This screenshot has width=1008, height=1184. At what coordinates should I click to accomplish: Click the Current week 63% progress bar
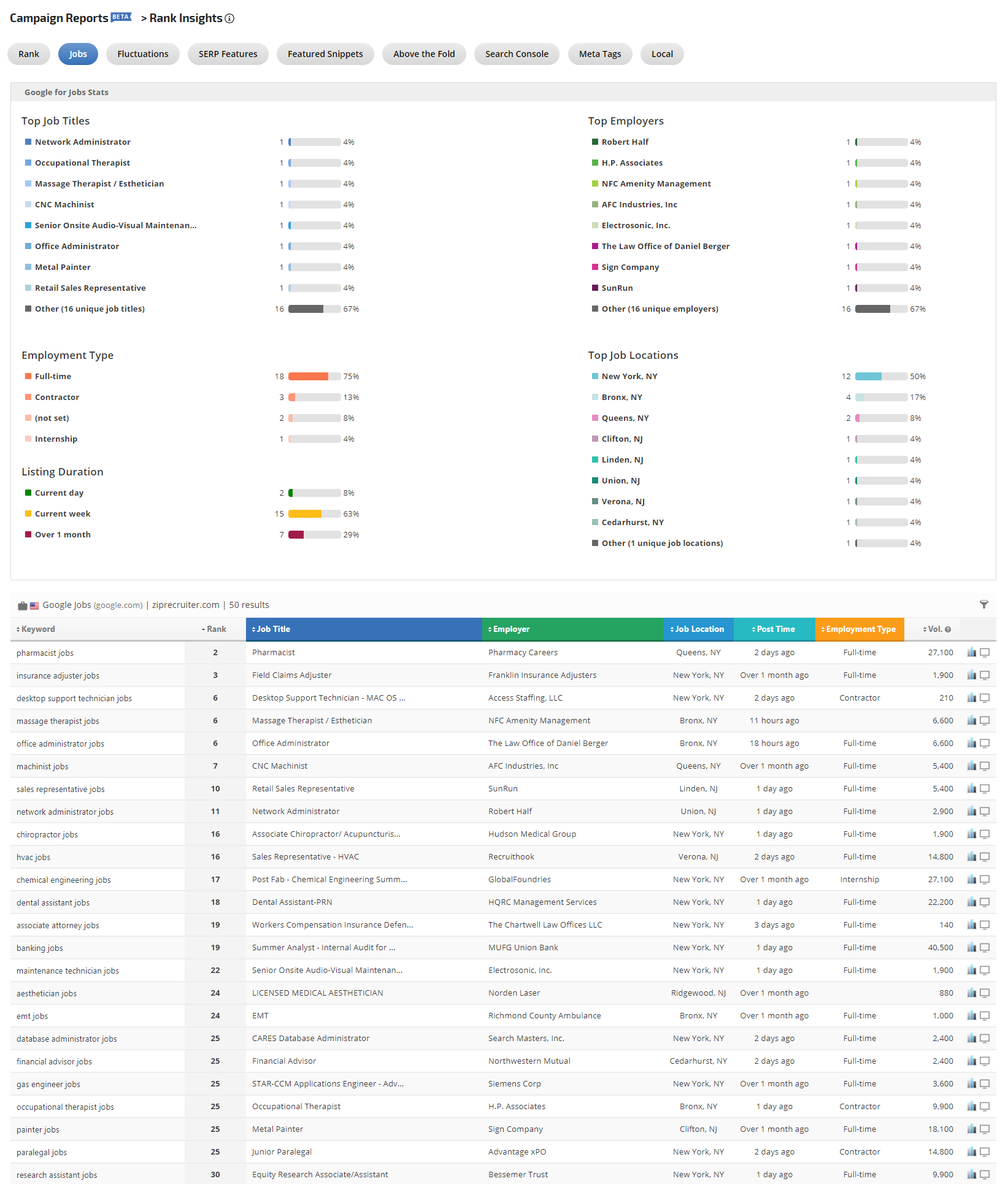(x=315, y=513)
